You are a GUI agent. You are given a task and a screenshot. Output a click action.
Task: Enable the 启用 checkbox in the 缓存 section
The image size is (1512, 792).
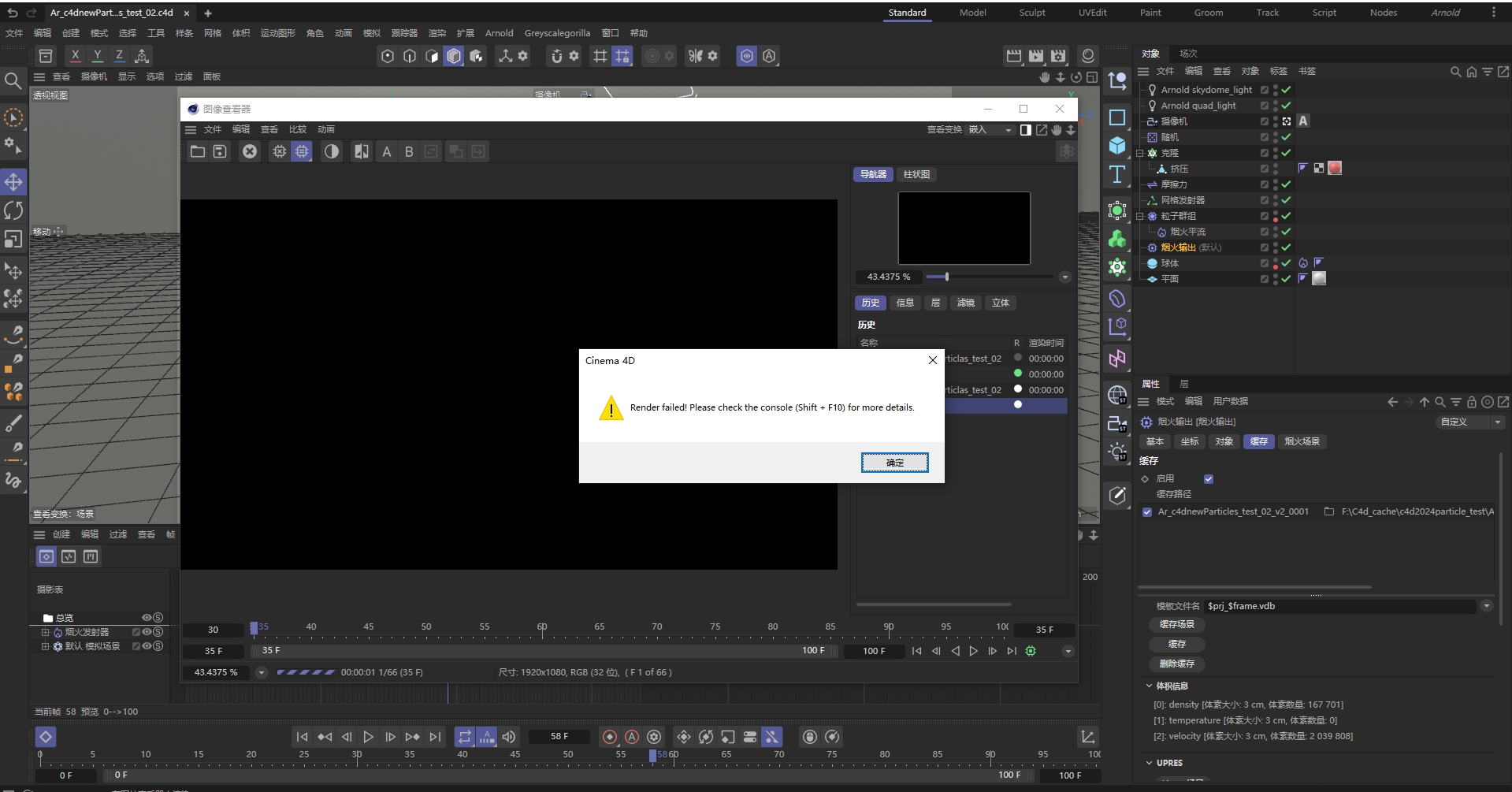click(x=1209, y=478)
